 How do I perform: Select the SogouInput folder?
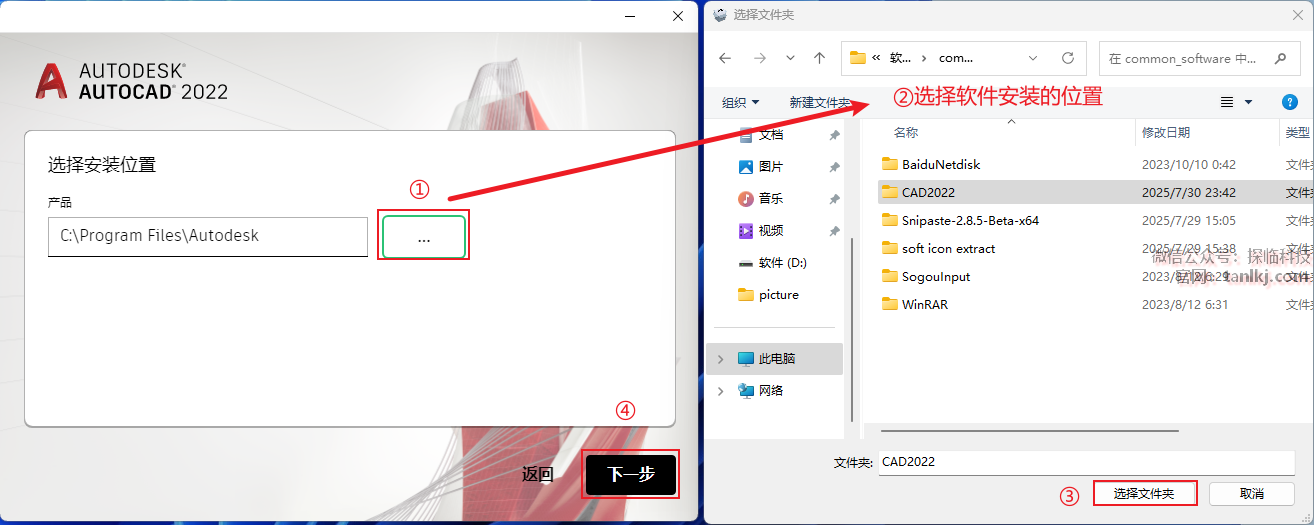coord(936,276)
